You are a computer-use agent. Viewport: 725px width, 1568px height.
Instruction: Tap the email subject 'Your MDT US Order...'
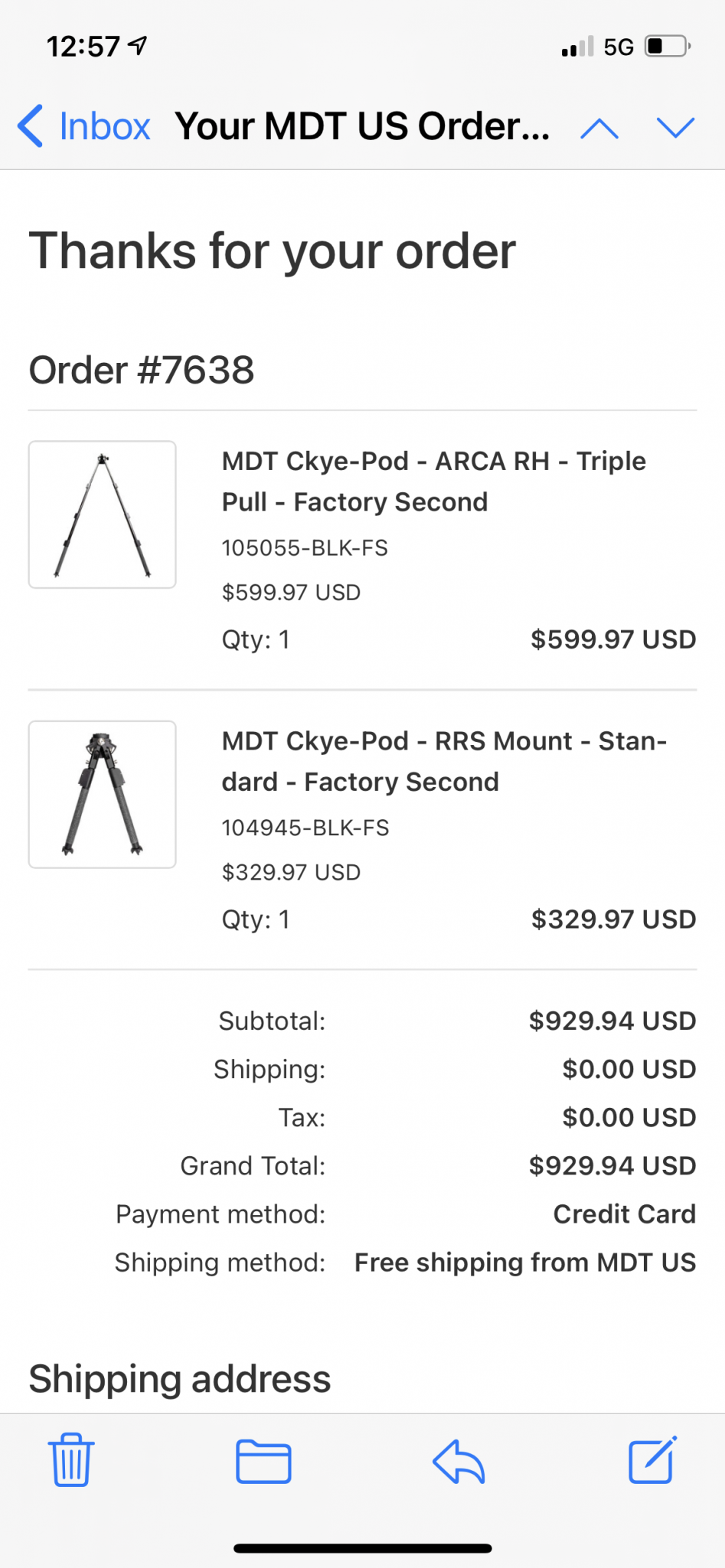click(x=362, y=126)
